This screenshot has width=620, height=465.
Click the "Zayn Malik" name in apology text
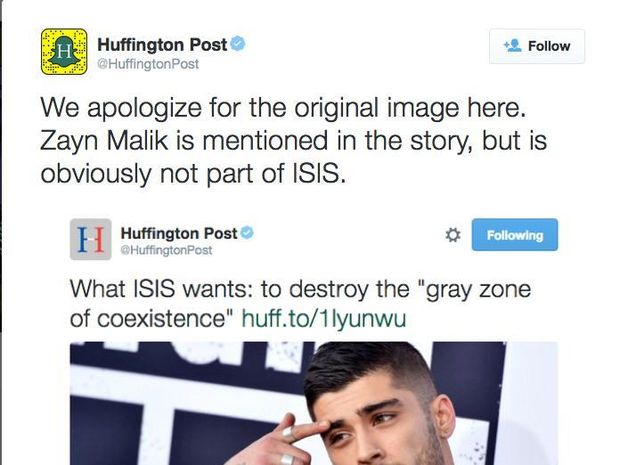[104, 141]
